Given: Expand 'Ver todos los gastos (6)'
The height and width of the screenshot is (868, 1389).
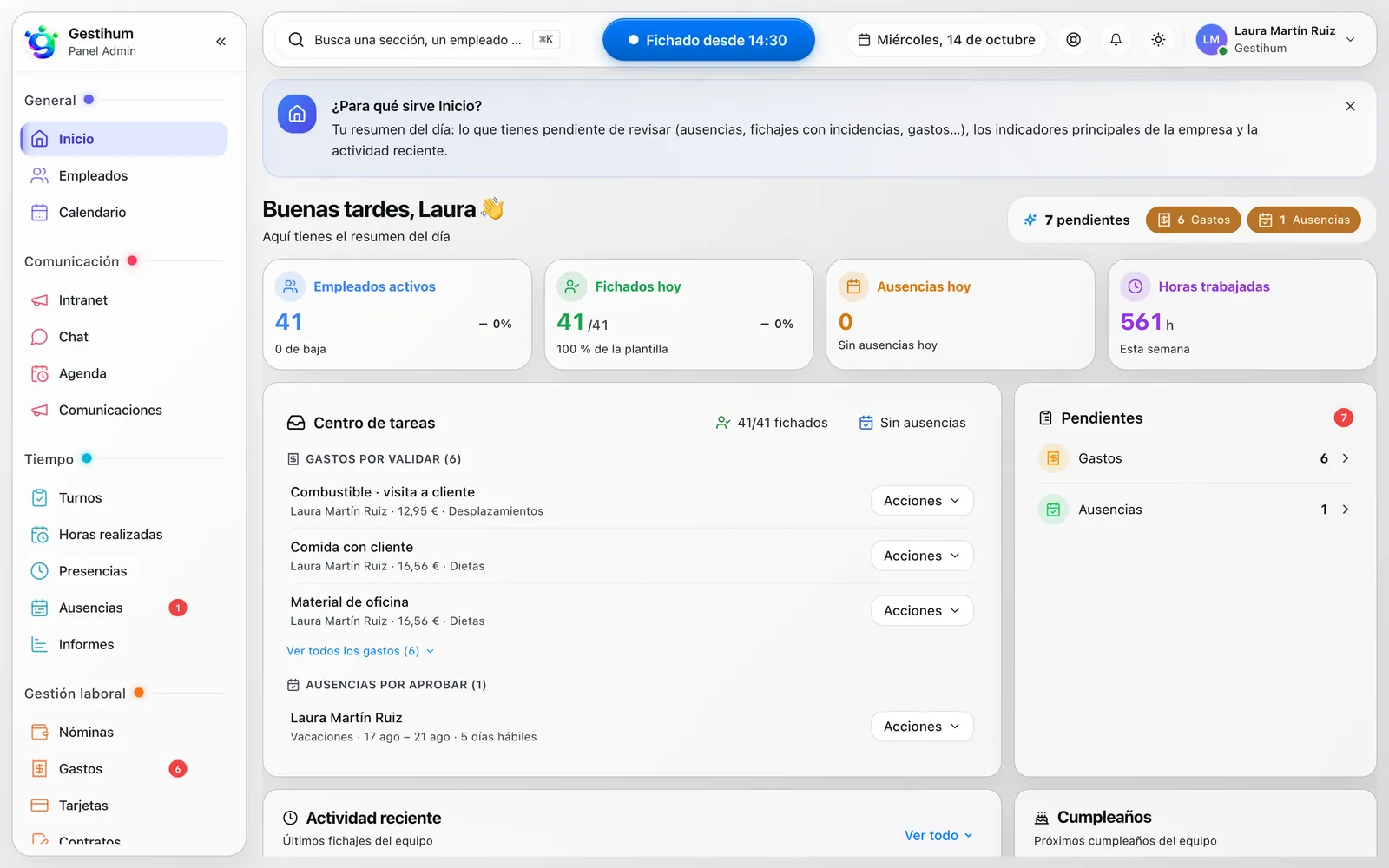Looking at the screenshot, I should (x=360, y=651).
